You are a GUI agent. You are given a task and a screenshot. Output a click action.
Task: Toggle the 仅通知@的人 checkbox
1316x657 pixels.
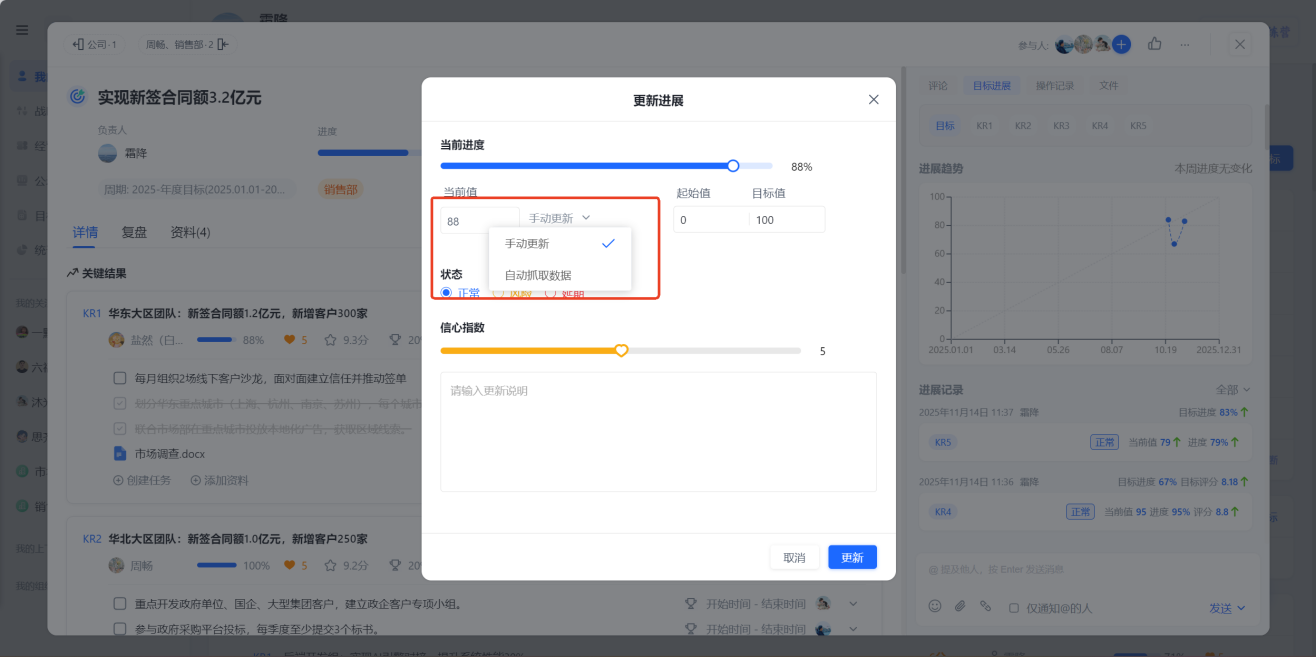point(1014,608)
